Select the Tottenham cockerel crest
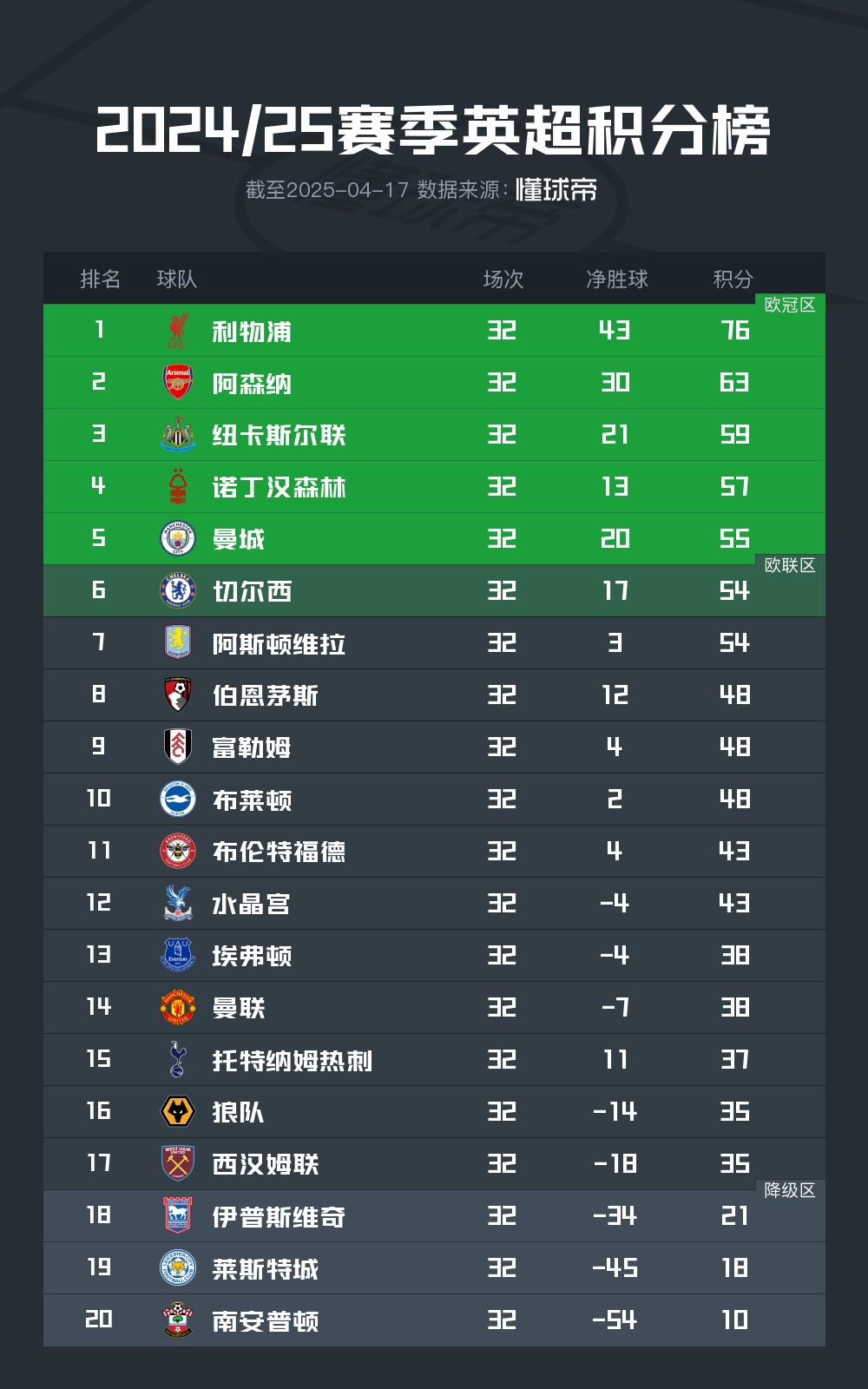This screenshot has width=868, height=1389. [x=178, y=1059]
